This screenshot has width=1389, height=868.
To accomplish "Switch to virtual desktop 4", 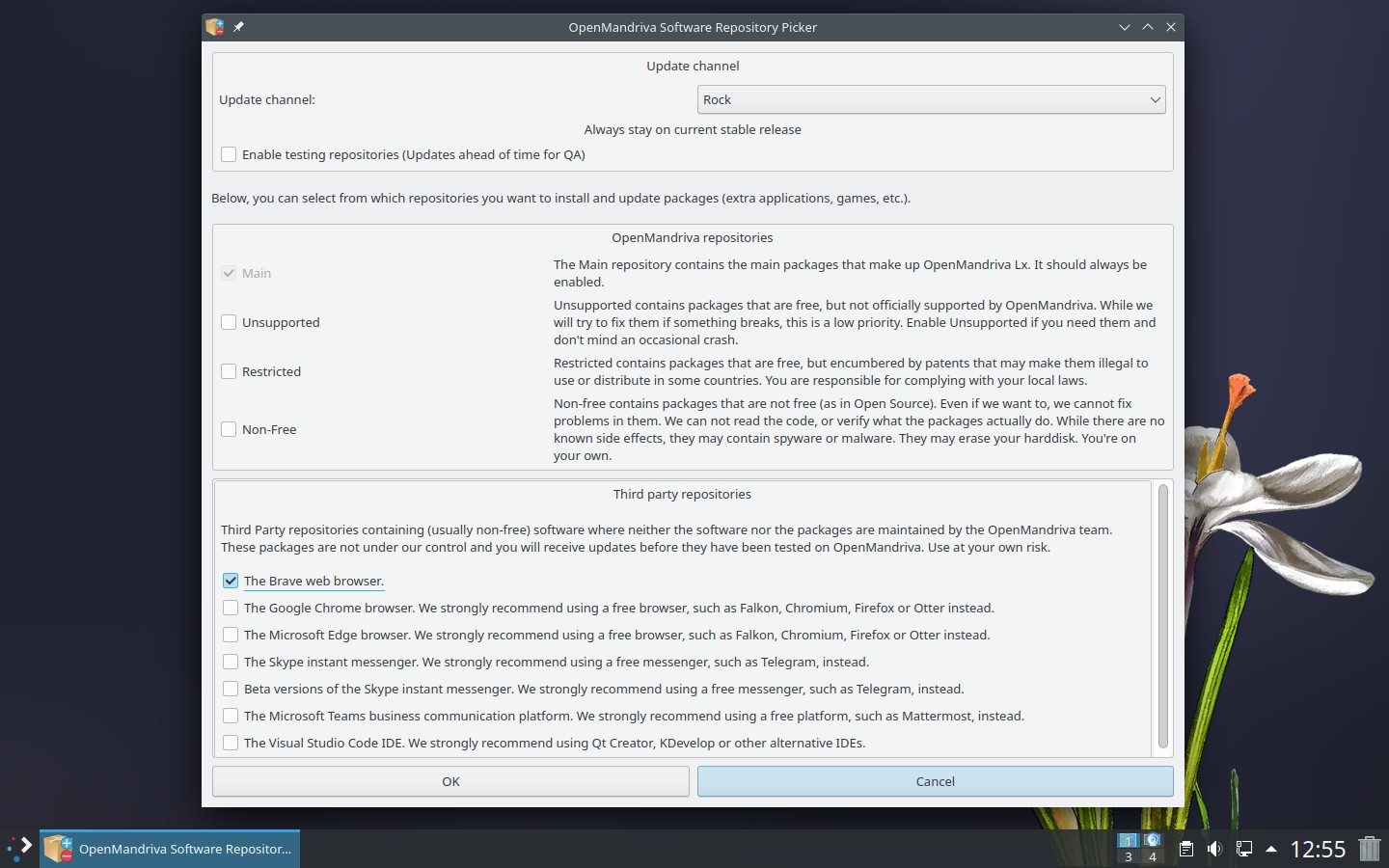I will click(x=1152, y=856).
